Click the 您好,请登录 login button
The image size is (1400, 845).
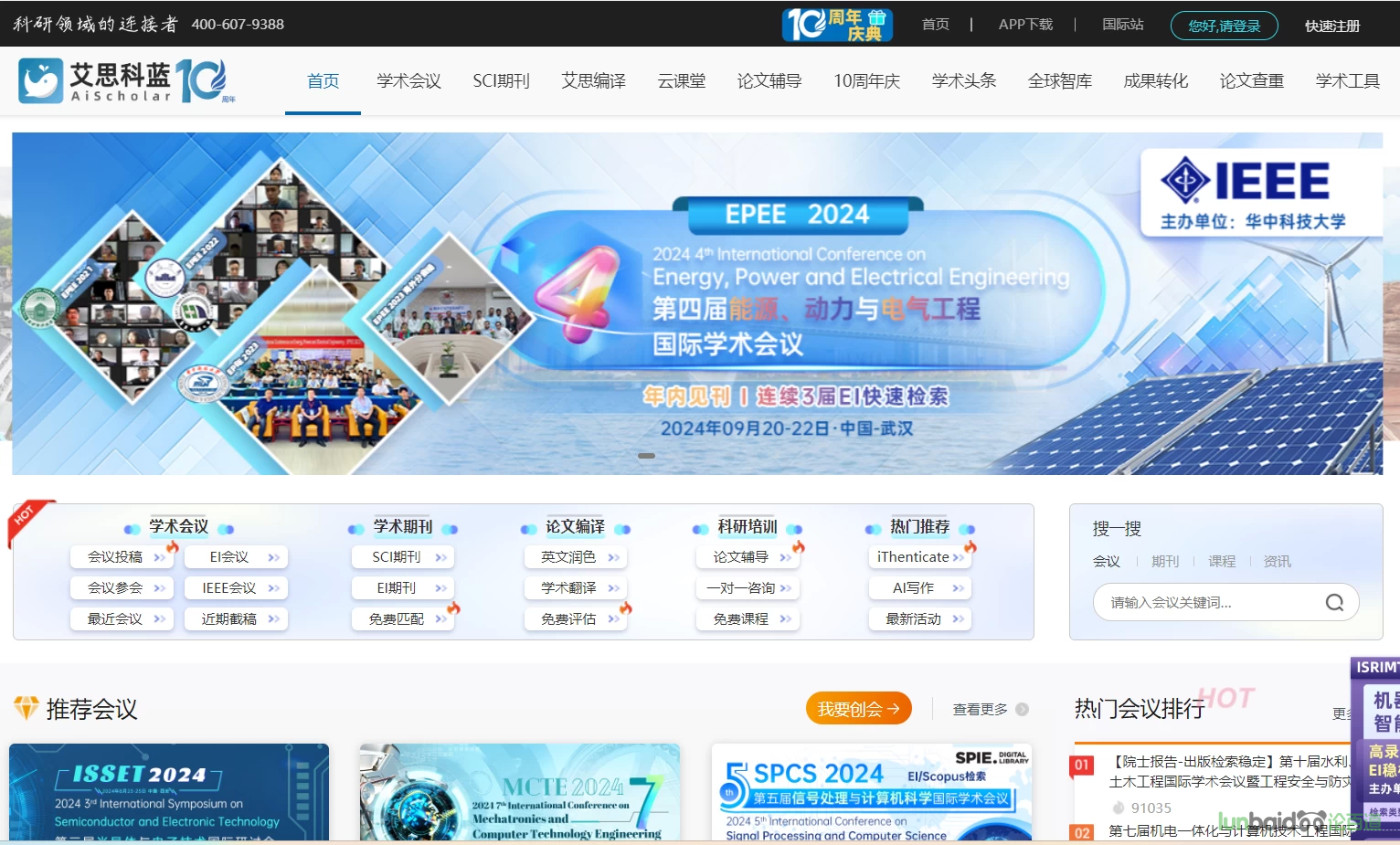click(x=1225, y=26)
